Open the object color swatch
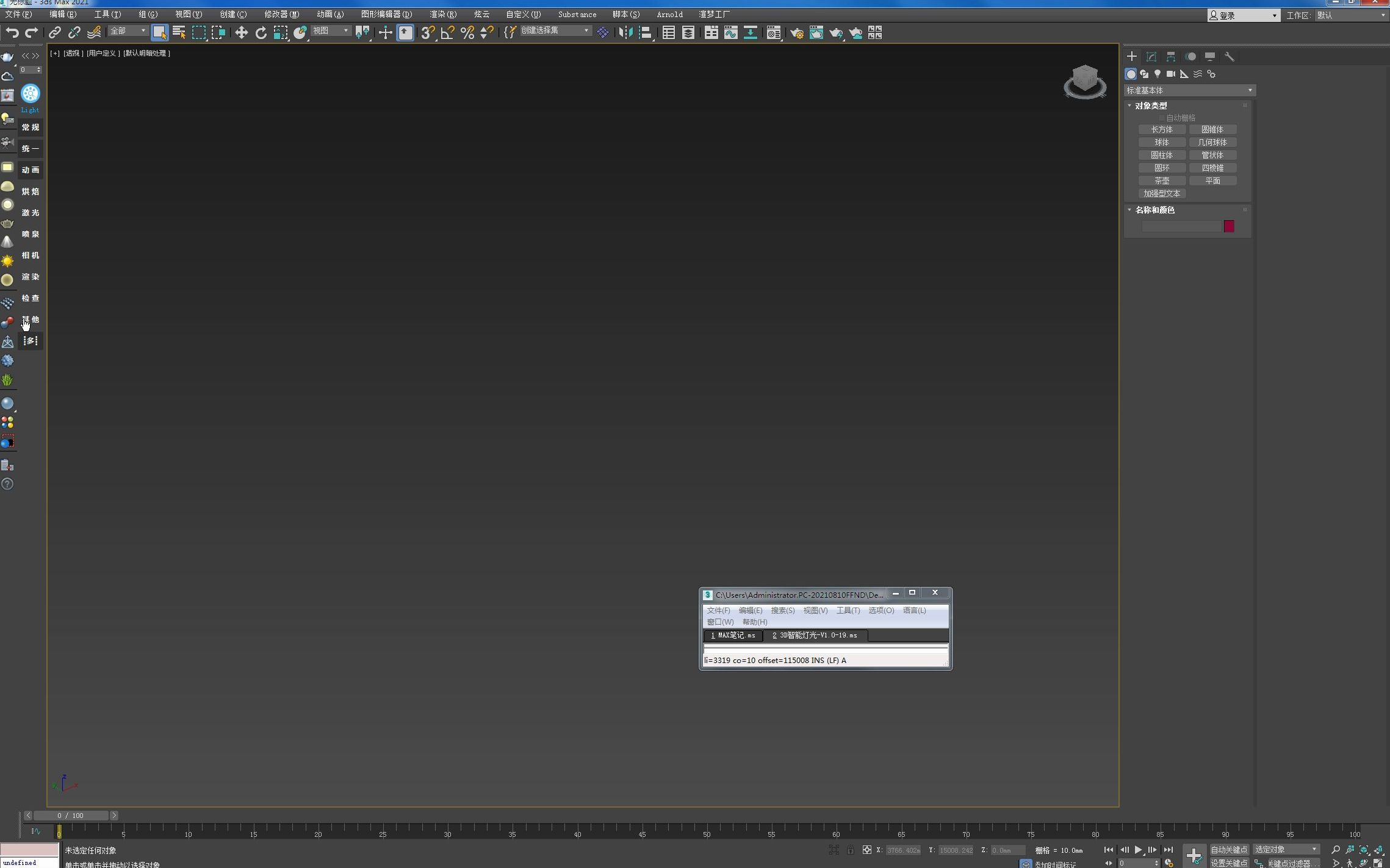The image size is (1390, 868). [1228, 226]
